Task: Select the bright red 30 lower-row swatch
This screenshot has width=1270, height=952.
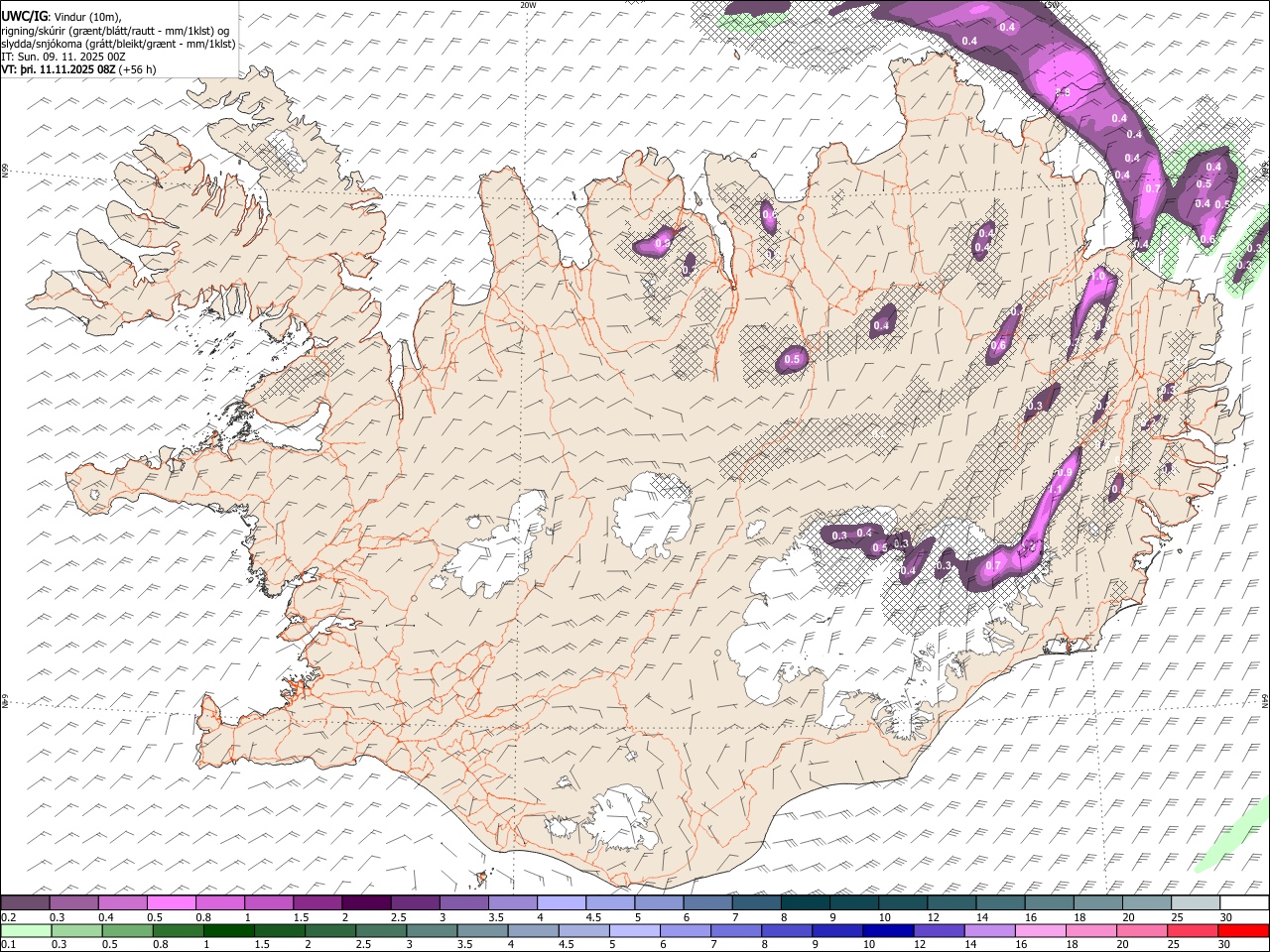Action: click(1244, 930)
